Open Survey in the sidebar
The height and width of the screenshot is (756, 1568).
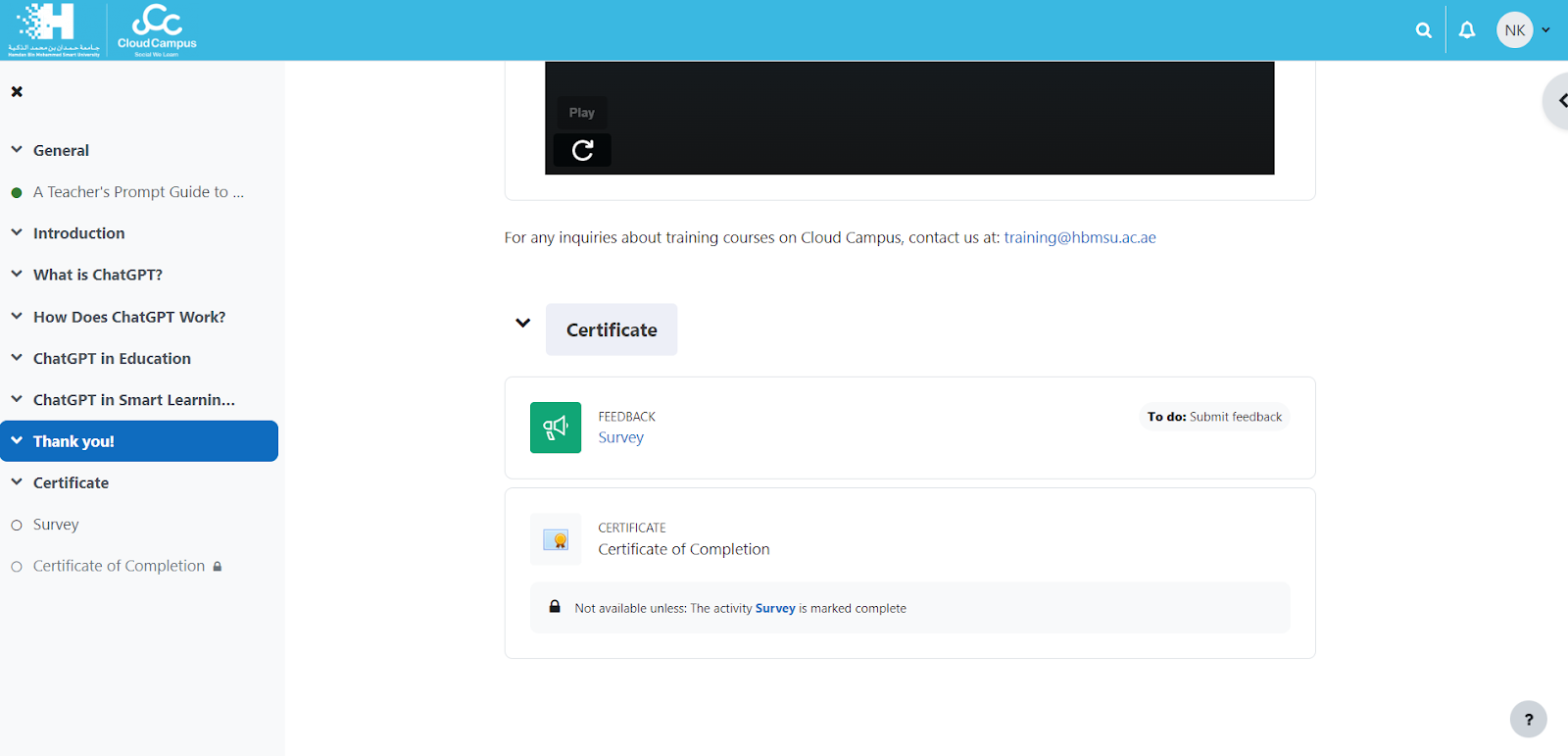(56, 525)
